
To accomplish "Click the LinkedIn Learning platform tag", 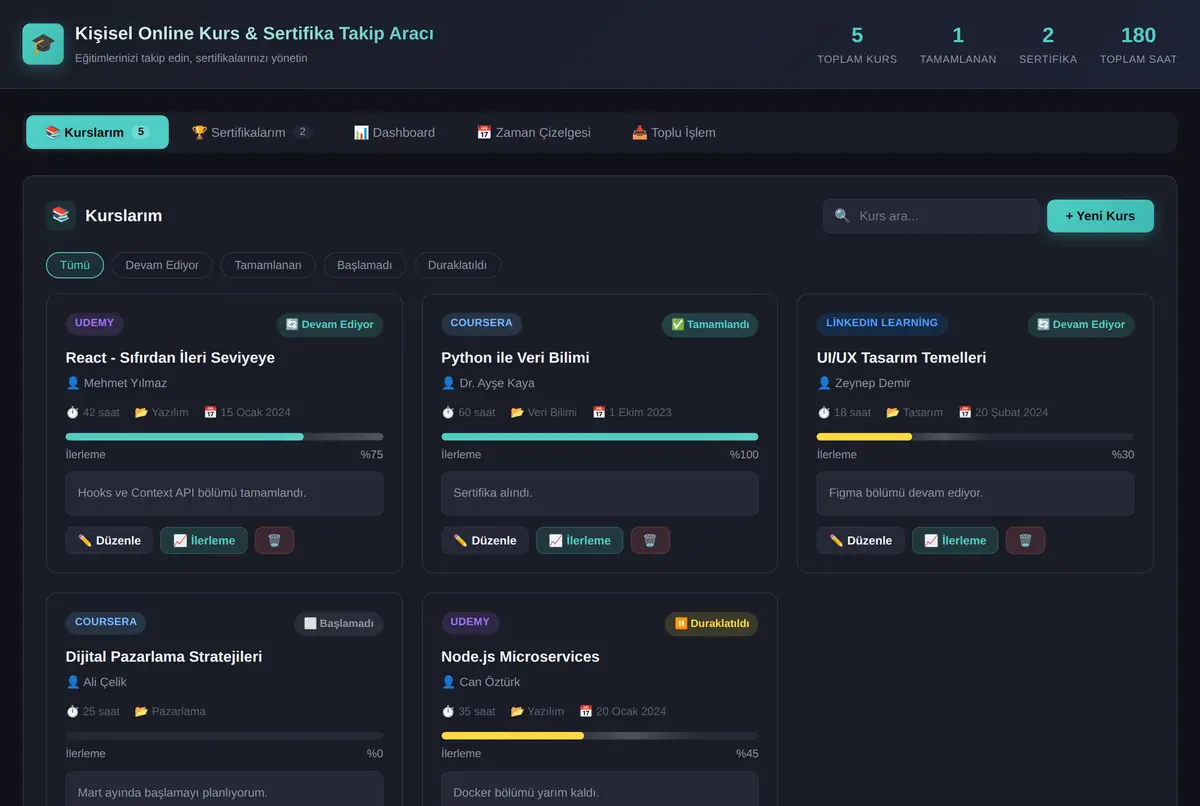I will [x=882, y=323].
